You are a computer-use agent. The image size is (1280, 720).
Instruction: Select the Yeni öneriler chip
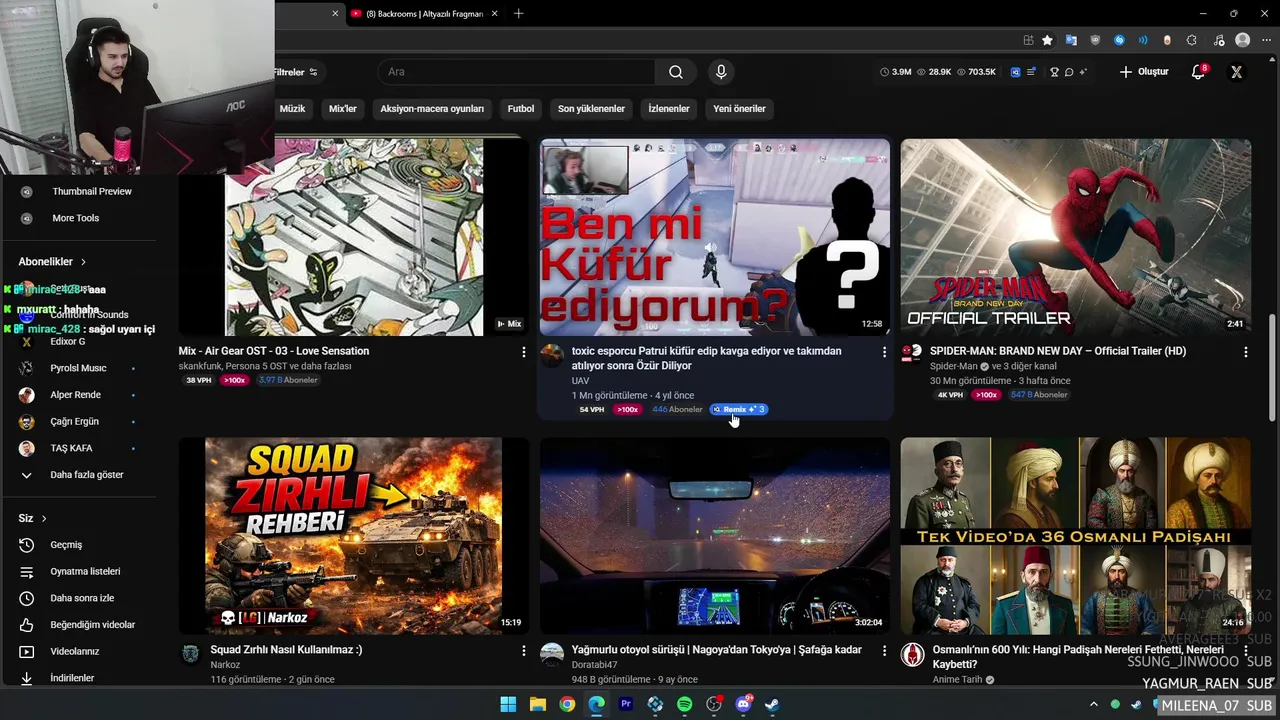[739, 109]
